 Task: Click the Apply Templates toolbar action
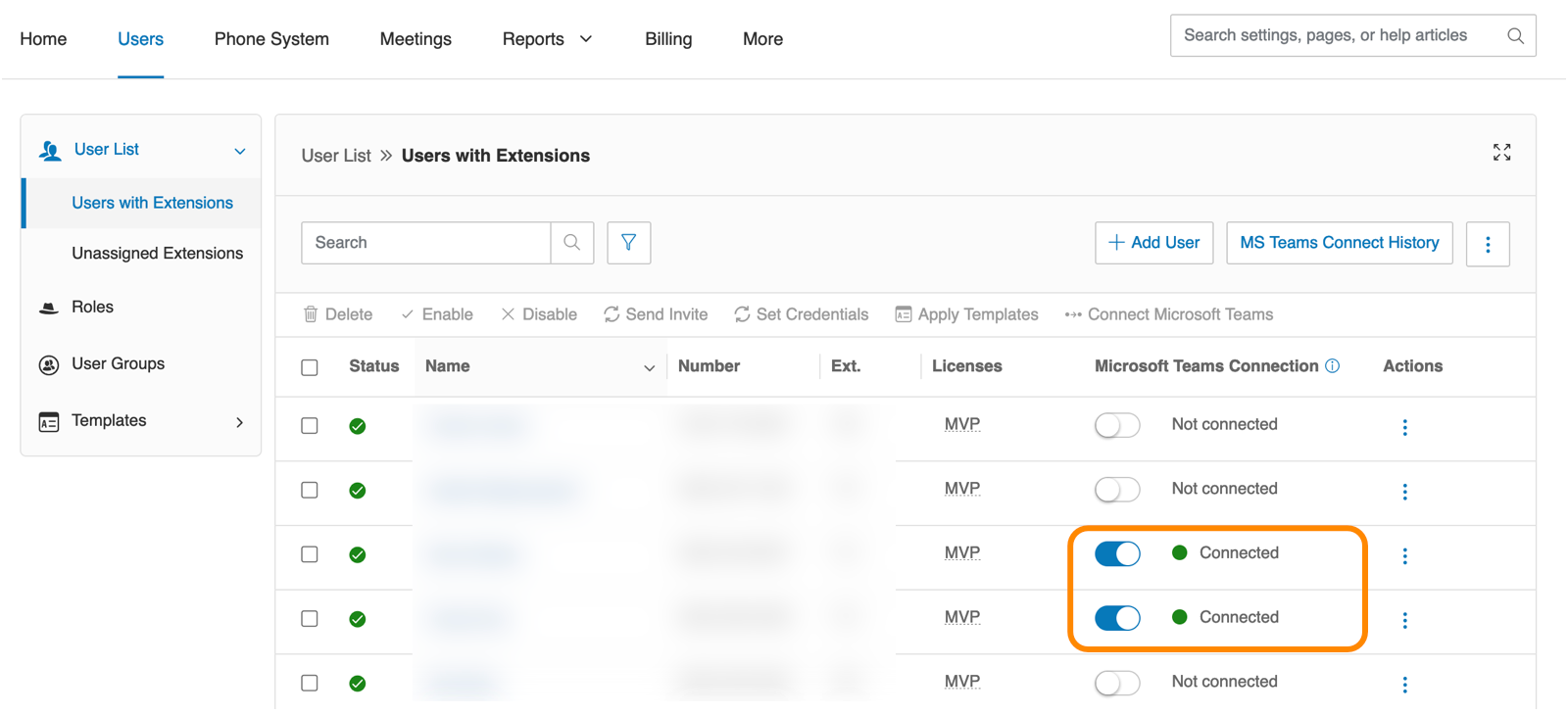click(966, 314)
